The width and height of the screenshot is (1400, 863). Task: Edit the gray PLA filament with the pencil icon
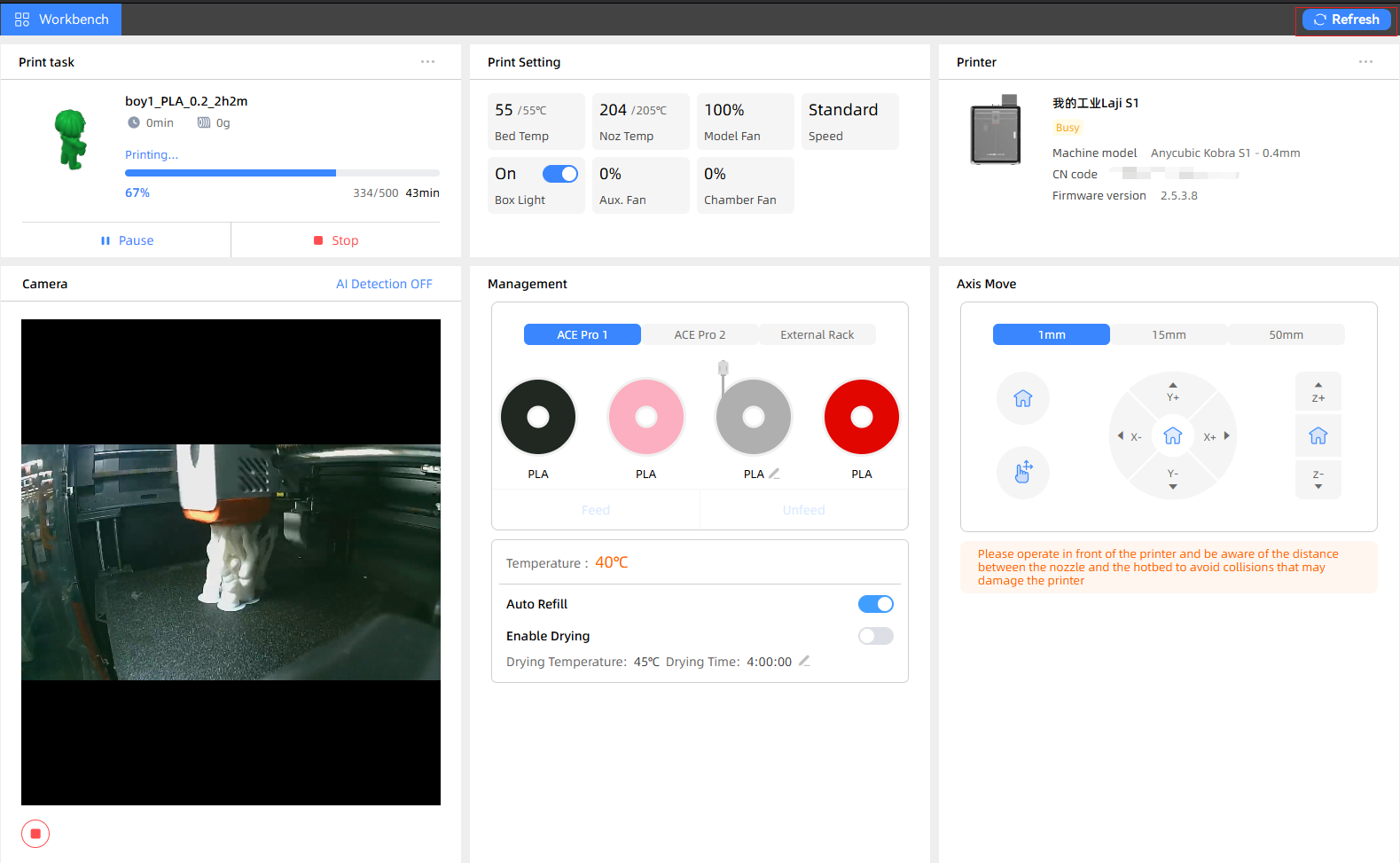click(775, 474)
